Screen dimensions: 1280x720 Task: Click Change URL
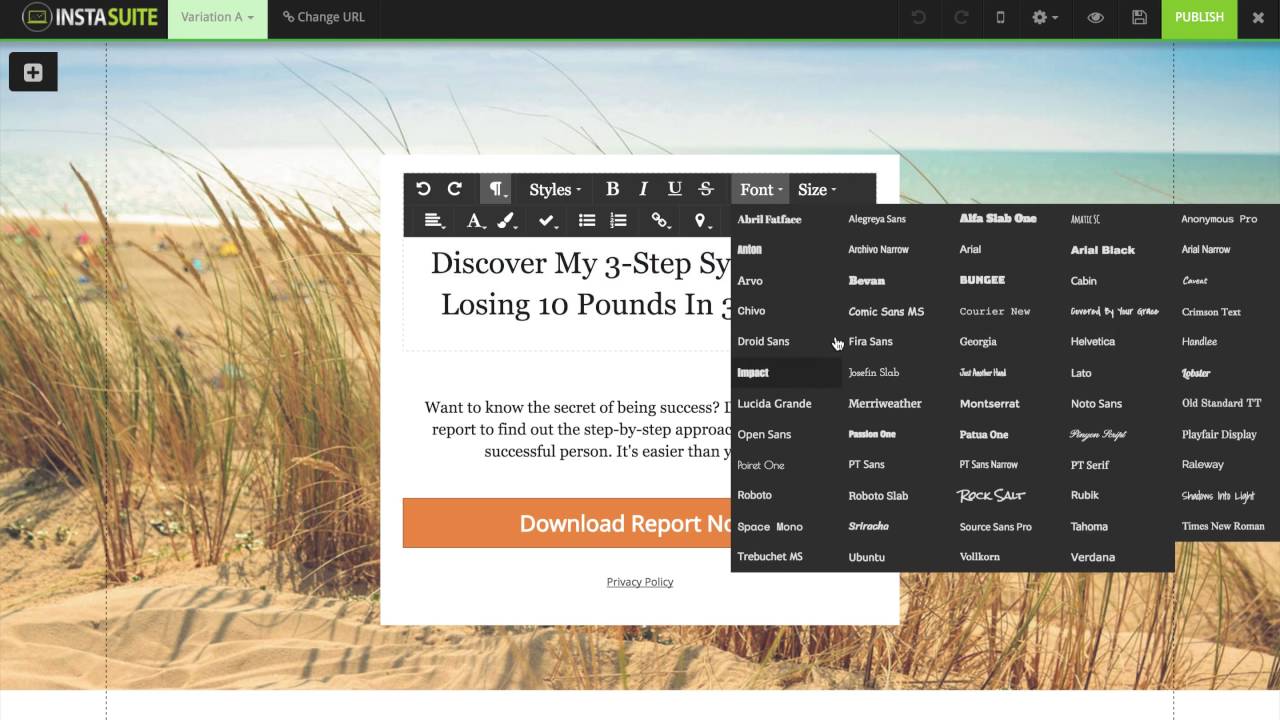[x=324, y=17]
